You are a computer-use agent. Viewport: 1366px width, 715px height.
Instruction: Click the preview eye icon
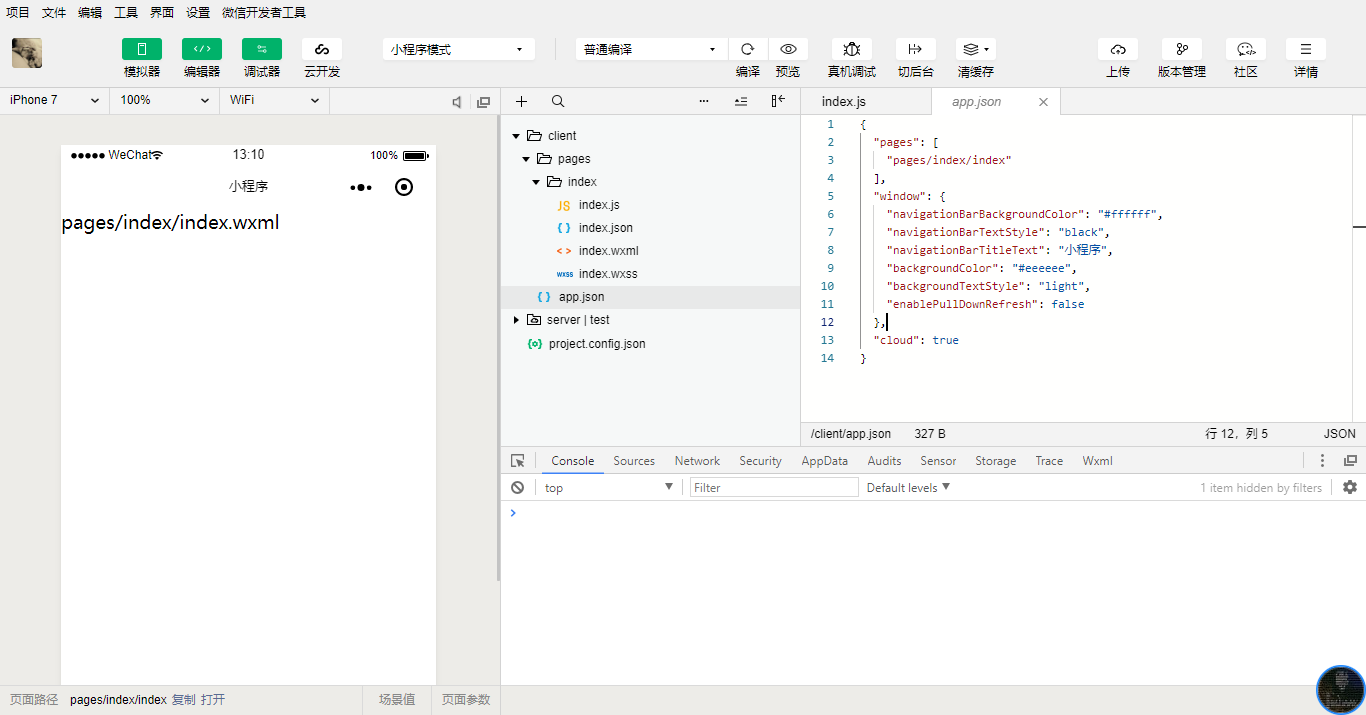pos(788,49)
